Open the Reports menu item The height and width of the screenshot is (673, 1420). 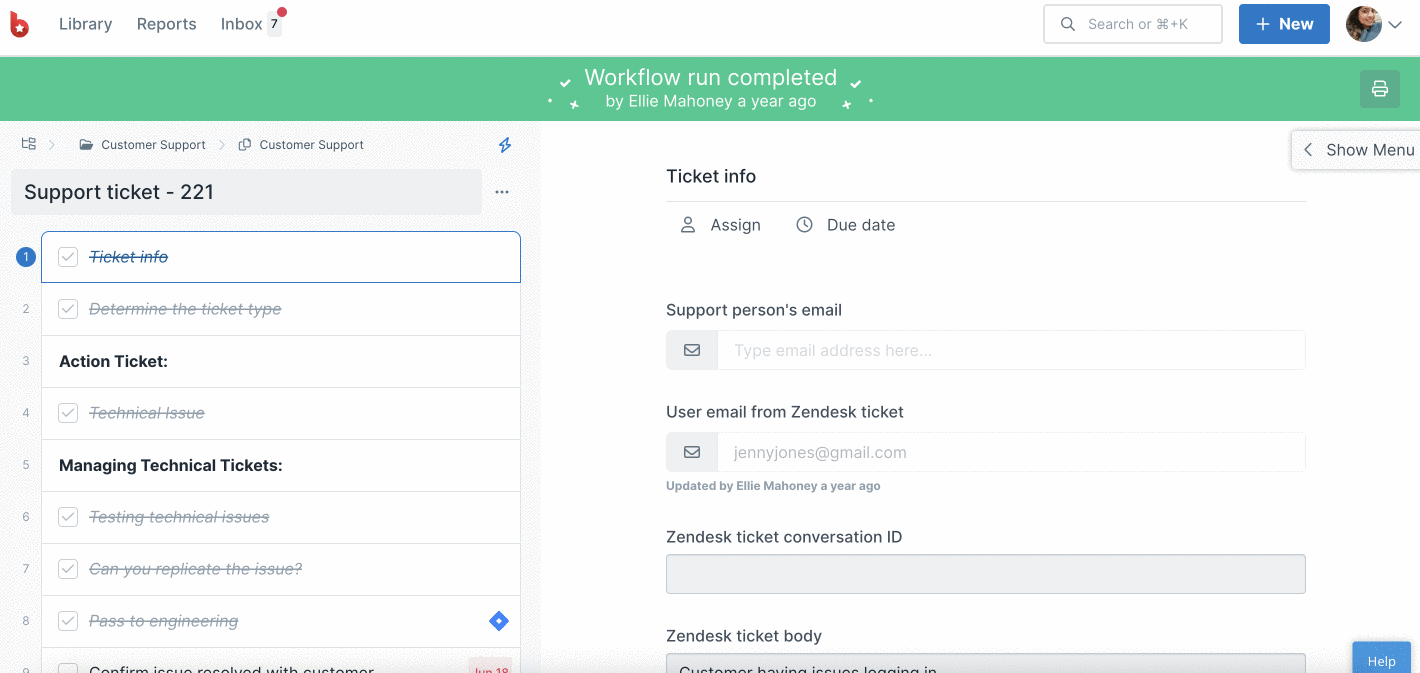click(x=166, y=24)
